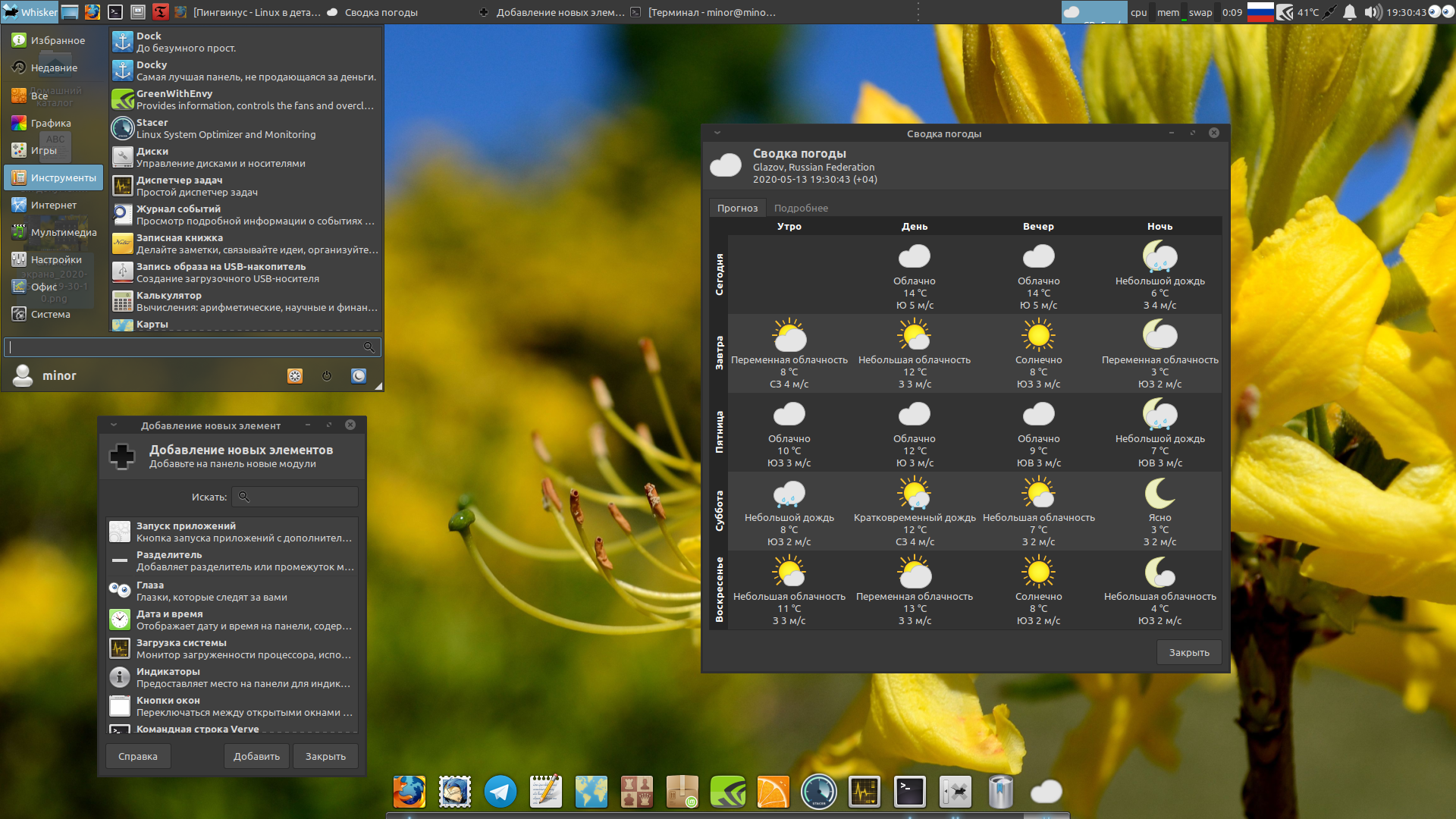Launch Telegram from the dock
1456x819 pixels.
click(x=500, y=792)
